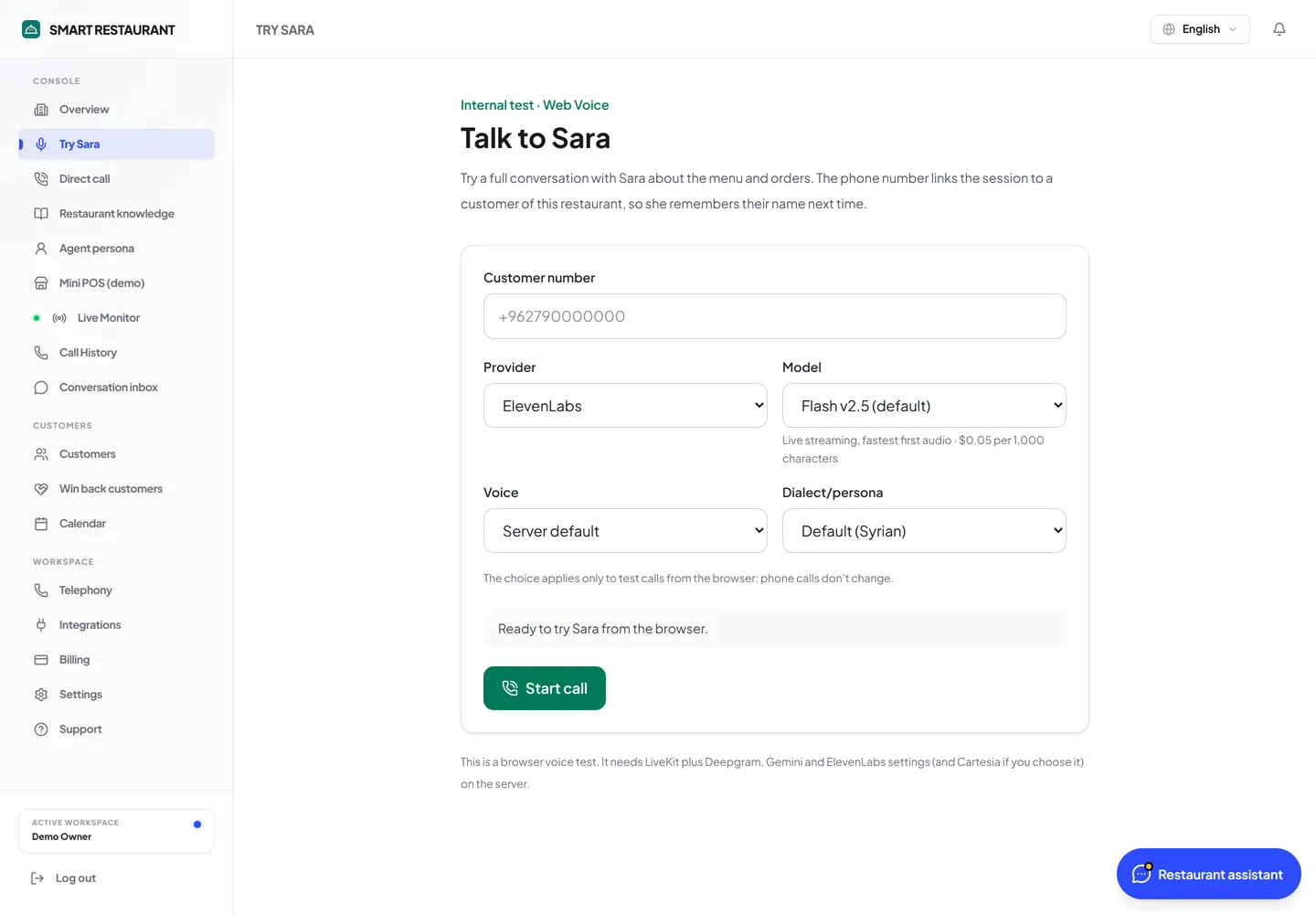
Task: Click the Smart Restaurant logo icon
Action: point(31,29)
